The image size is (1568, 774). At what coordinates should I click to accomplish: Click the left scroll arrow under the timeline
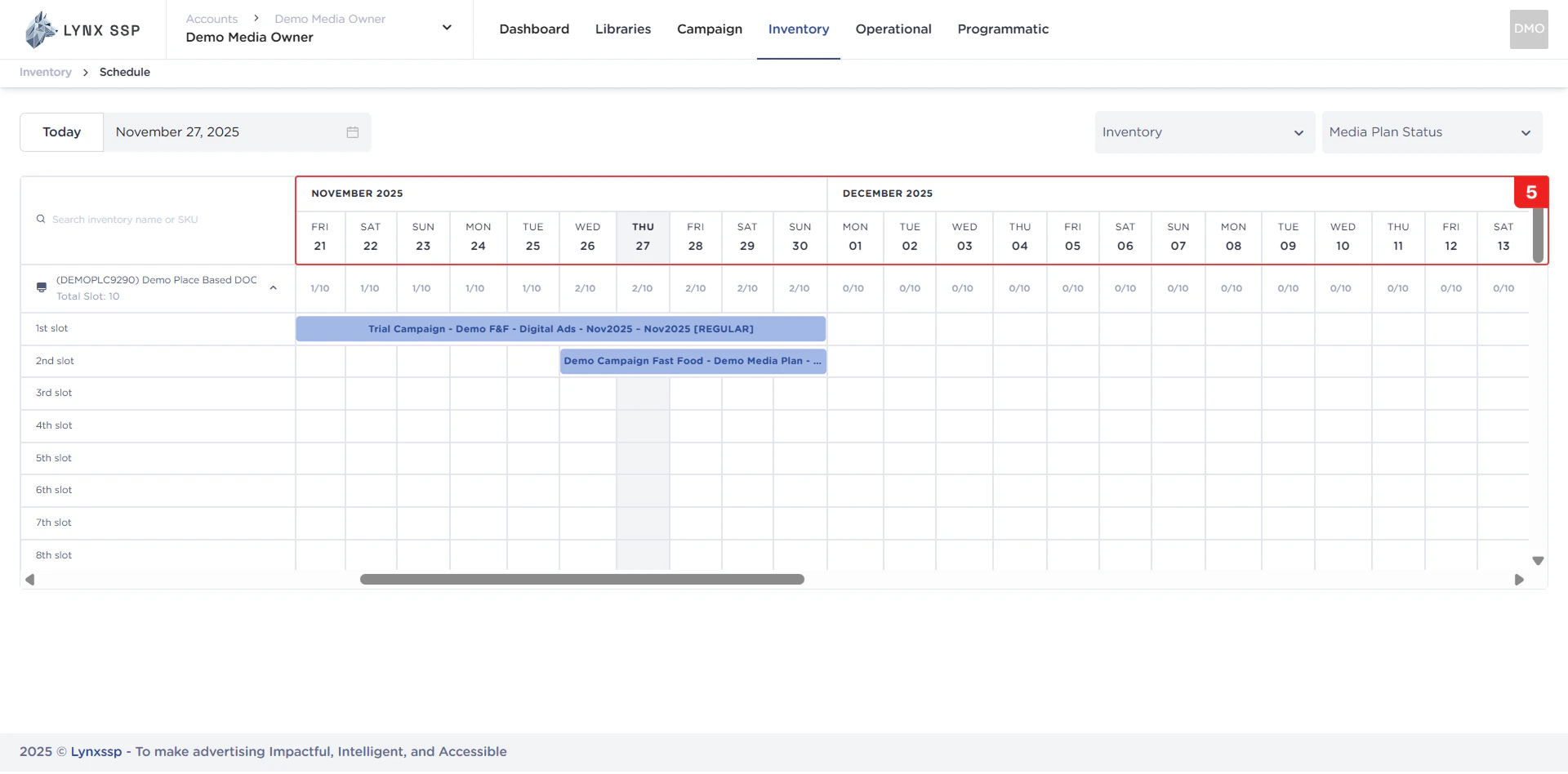coord(29,580)
